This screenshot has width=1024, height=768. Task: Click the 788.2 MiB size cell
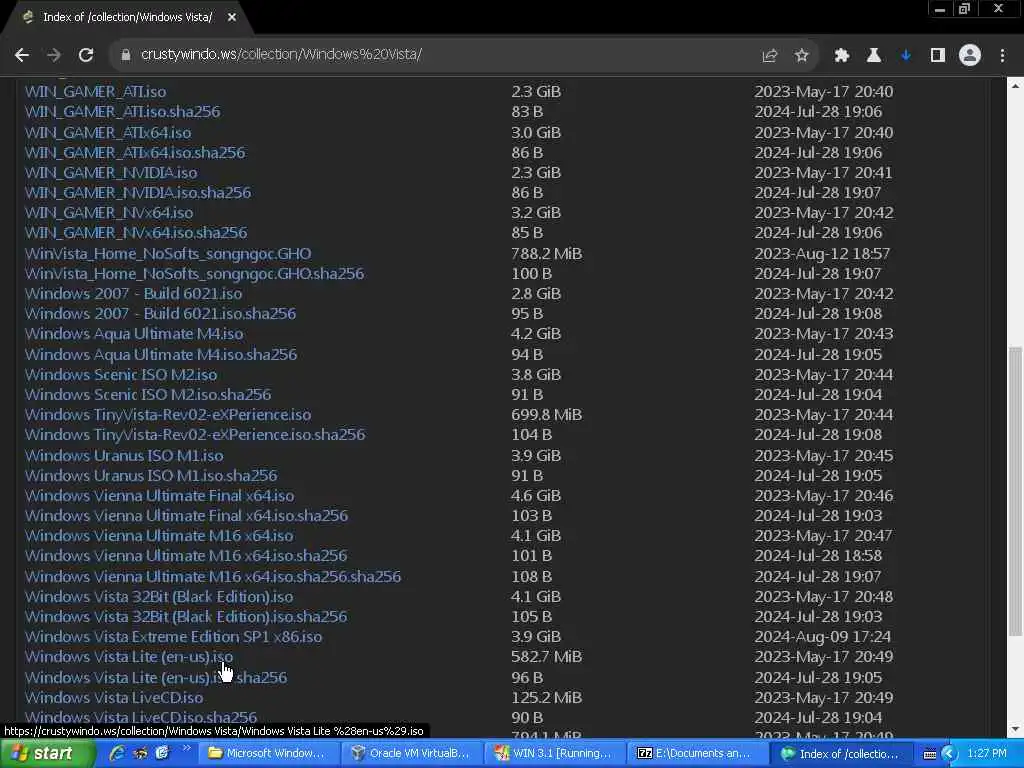[547, 254]
